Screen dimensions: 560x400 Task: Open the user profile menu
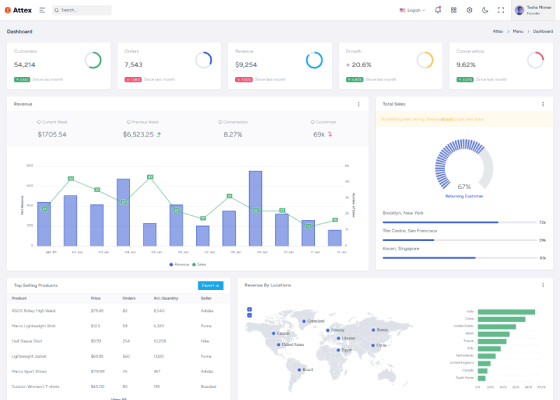tap(533, 10)
